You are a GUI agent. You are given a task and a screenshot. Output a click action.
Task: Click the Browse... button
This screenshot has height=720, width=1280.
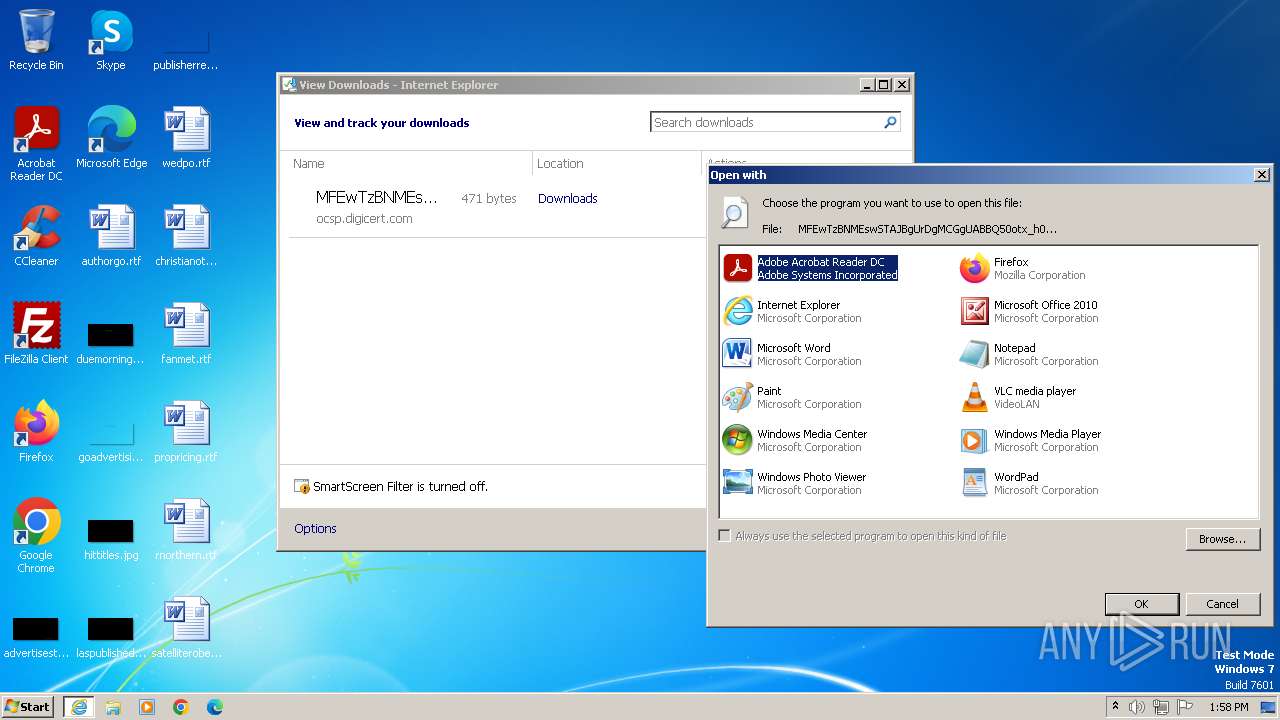[1222, 539]
